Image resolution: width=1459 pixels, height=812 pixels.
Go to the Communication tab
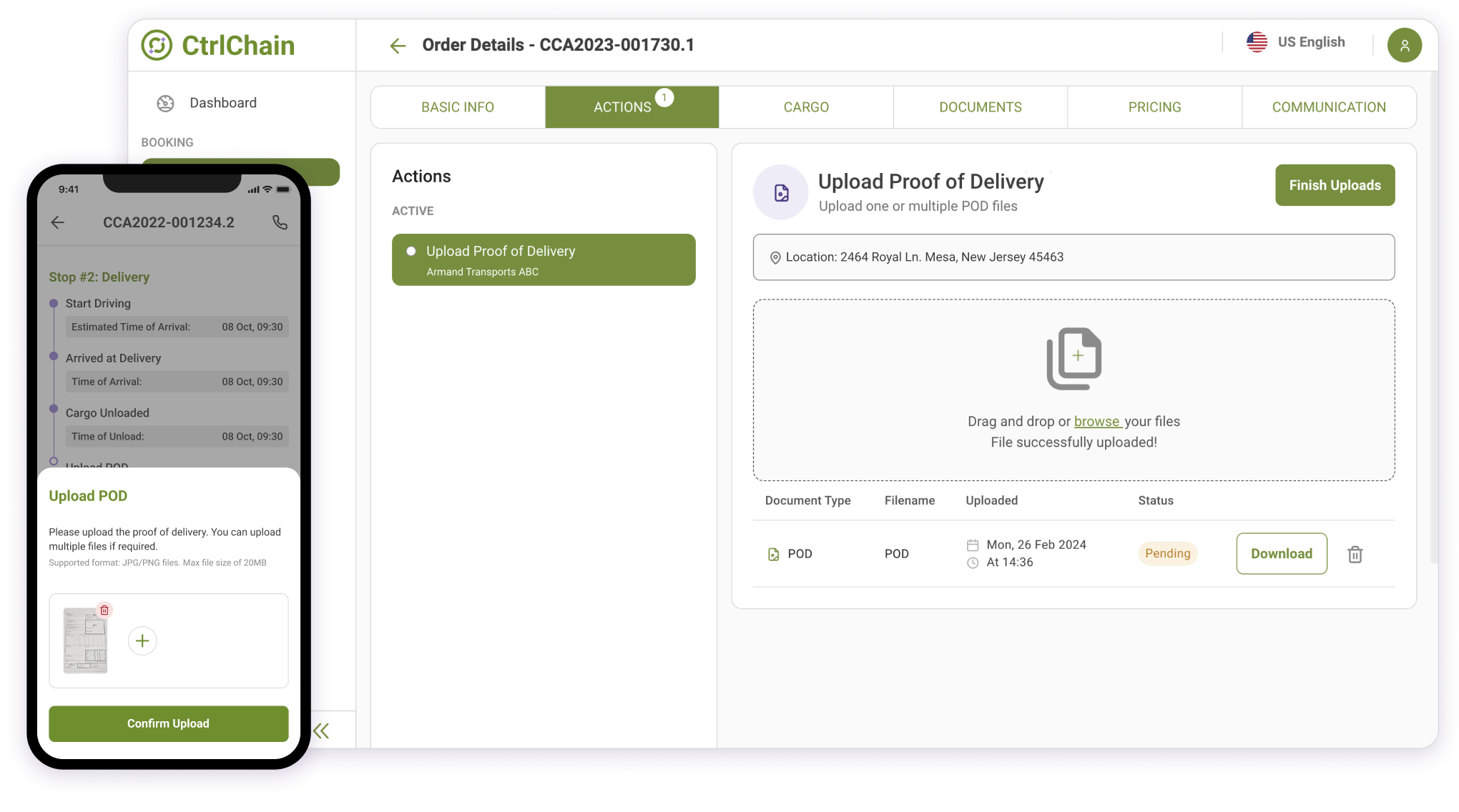click(x=1328, y=107)
